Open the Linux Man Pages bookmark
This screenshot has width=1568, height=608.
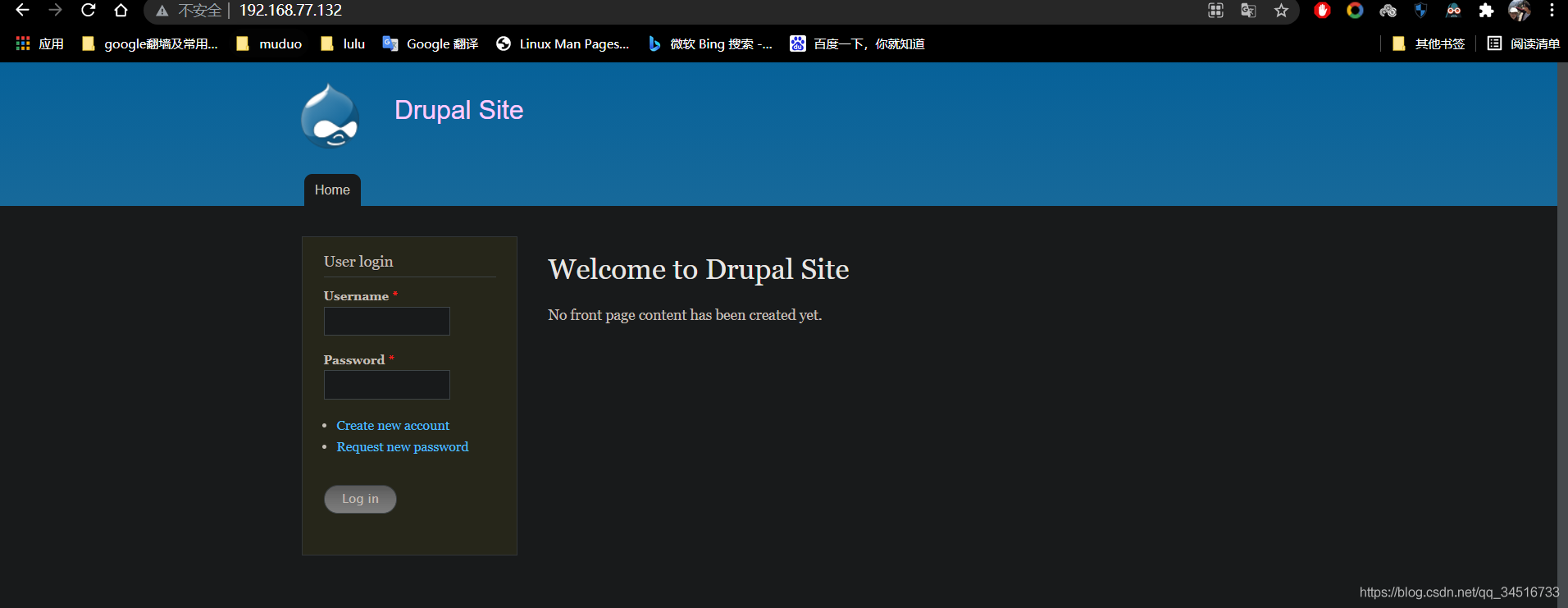[563, 43]
